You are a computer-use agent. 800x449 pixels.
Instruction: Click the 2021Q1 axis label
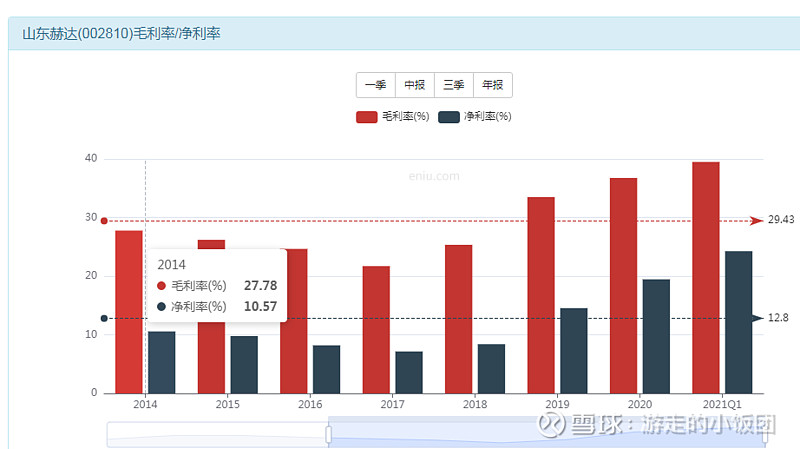point(722,404)
